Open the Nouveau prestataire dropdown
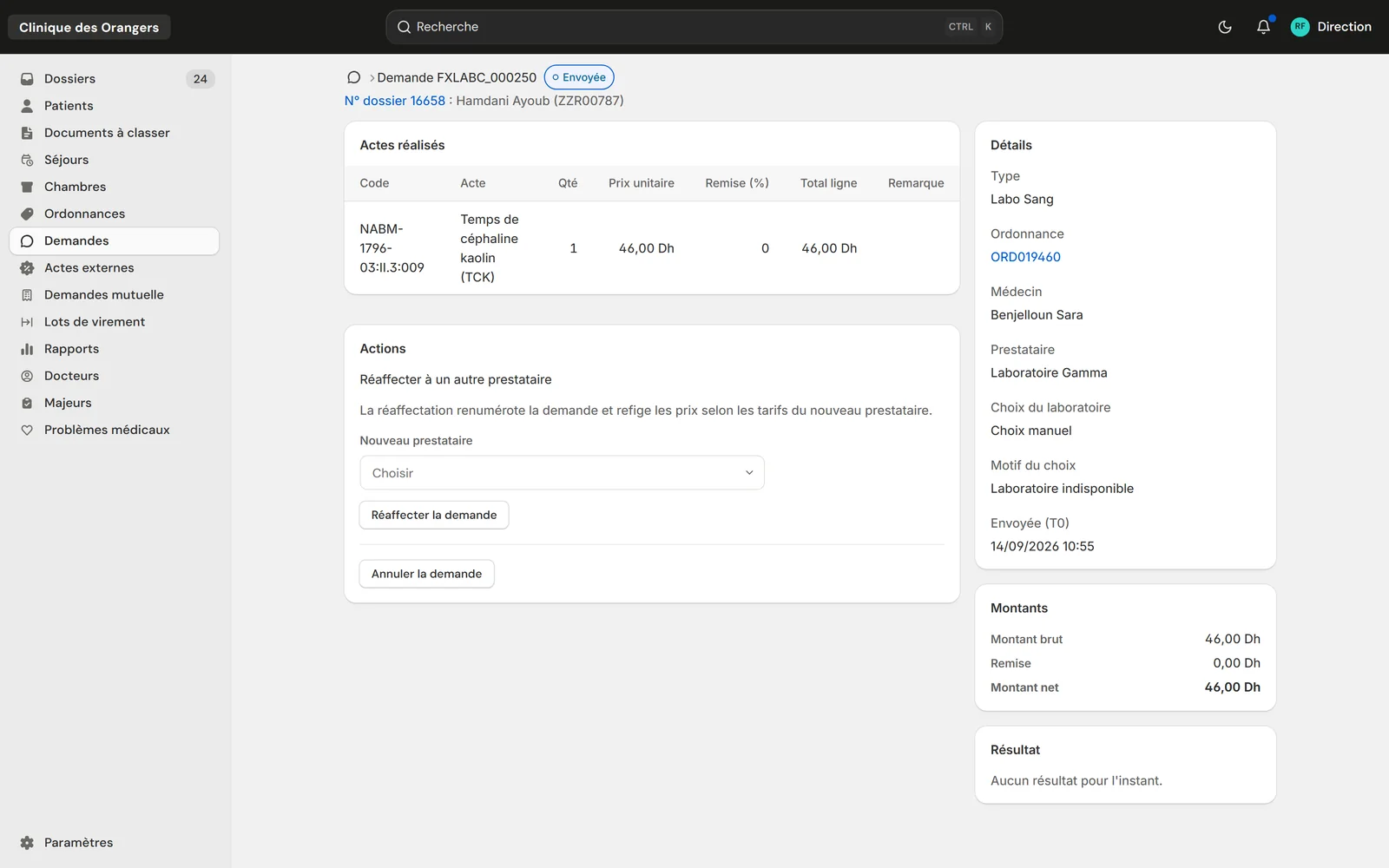 coord(562,473)
